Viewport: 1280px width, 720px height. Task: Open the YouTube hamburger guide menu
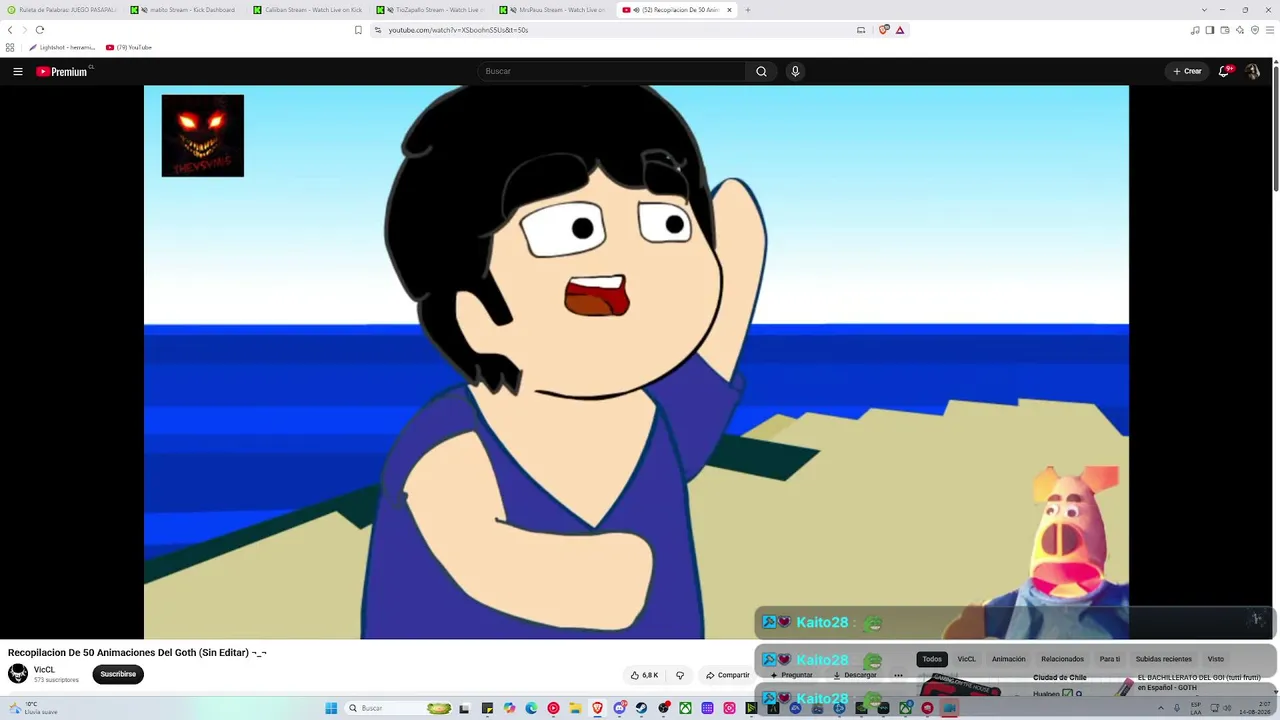[18, 71]
